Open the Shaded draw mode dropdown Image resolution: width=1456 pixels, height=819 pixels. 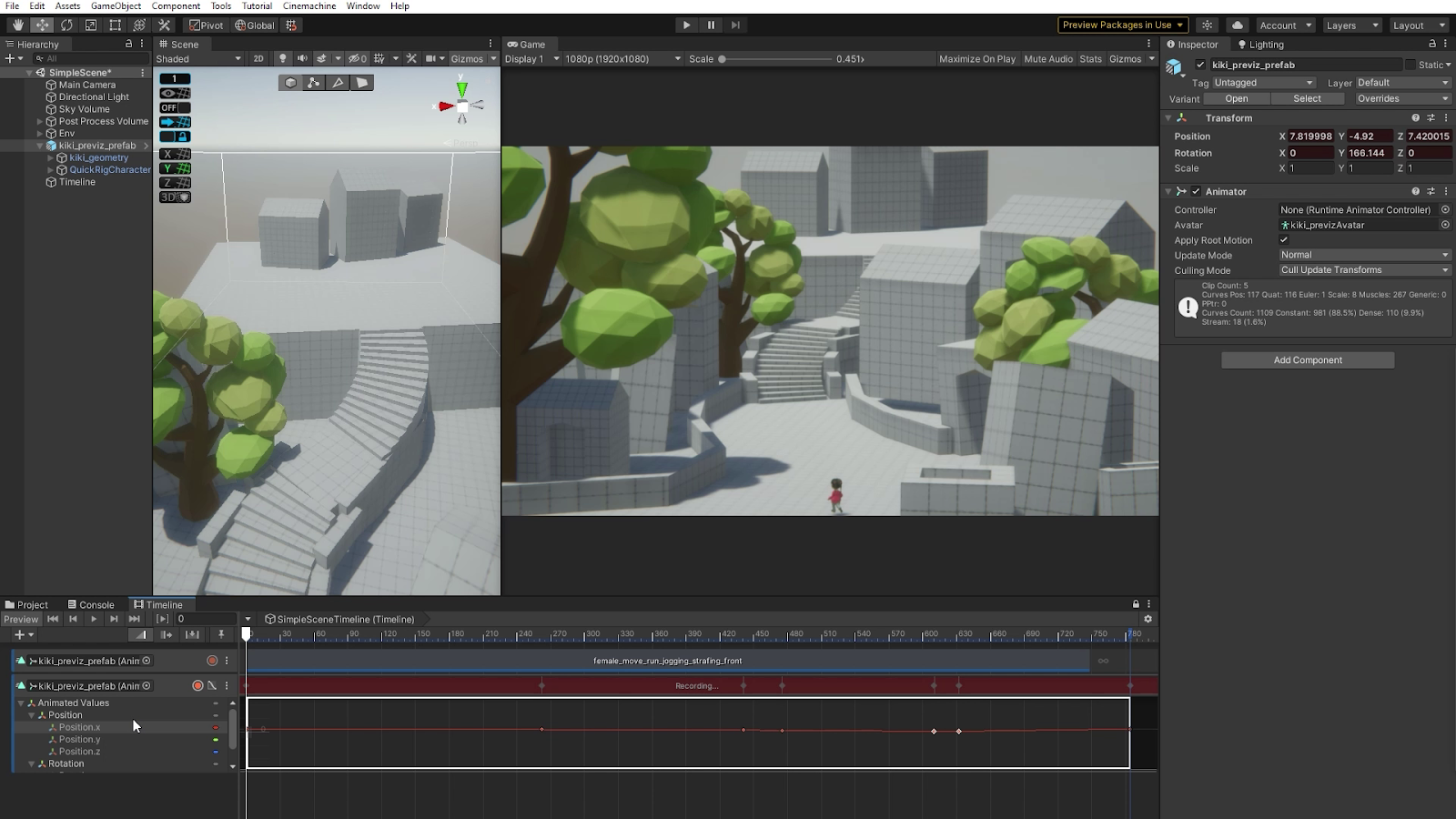pyautogui.click(x=198, y=59)
